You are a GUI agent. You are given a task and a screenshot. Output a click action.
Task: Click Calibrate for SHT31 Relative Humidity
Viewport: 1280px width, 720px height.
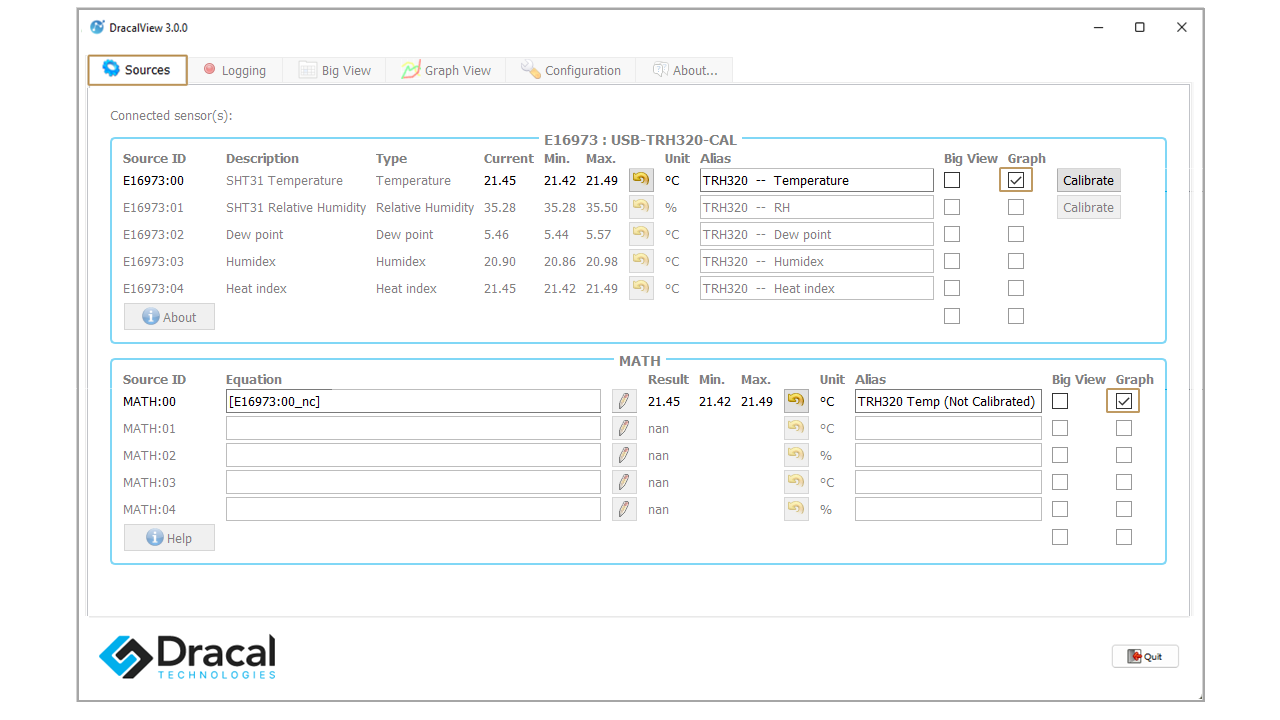[x=1088, y=208]
